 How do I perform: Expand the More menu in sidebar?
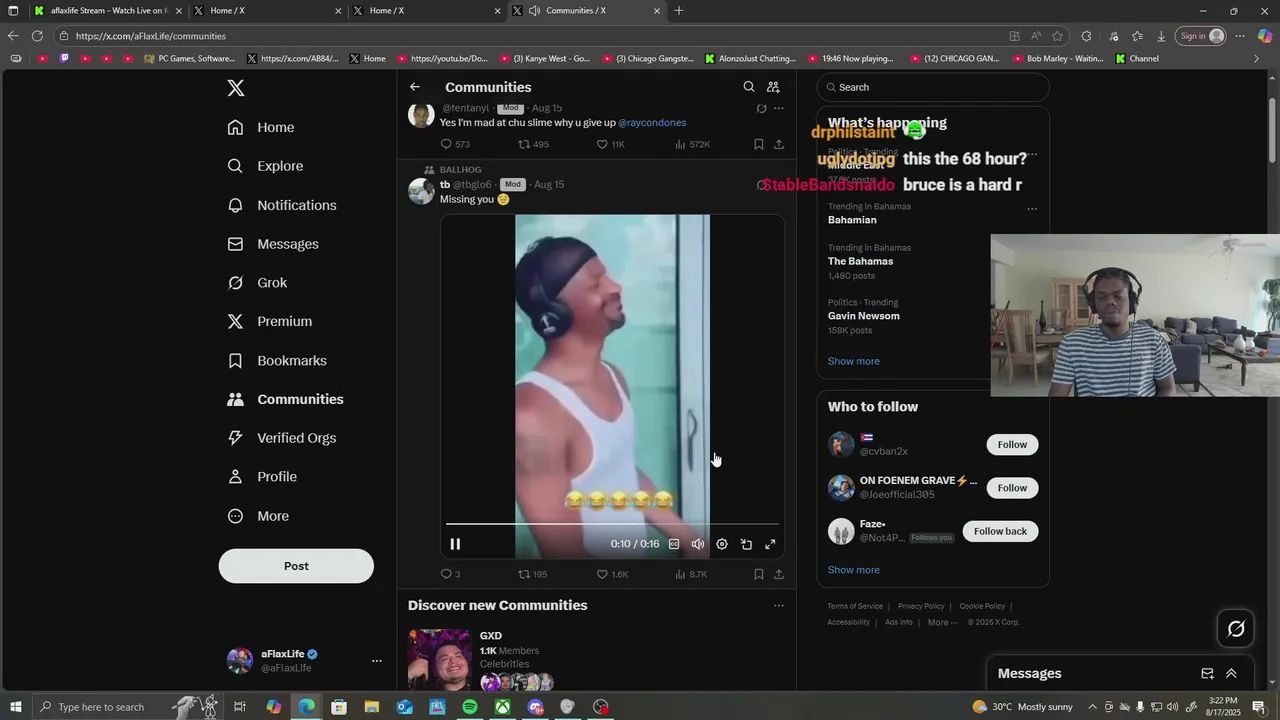tap(258, 516)
